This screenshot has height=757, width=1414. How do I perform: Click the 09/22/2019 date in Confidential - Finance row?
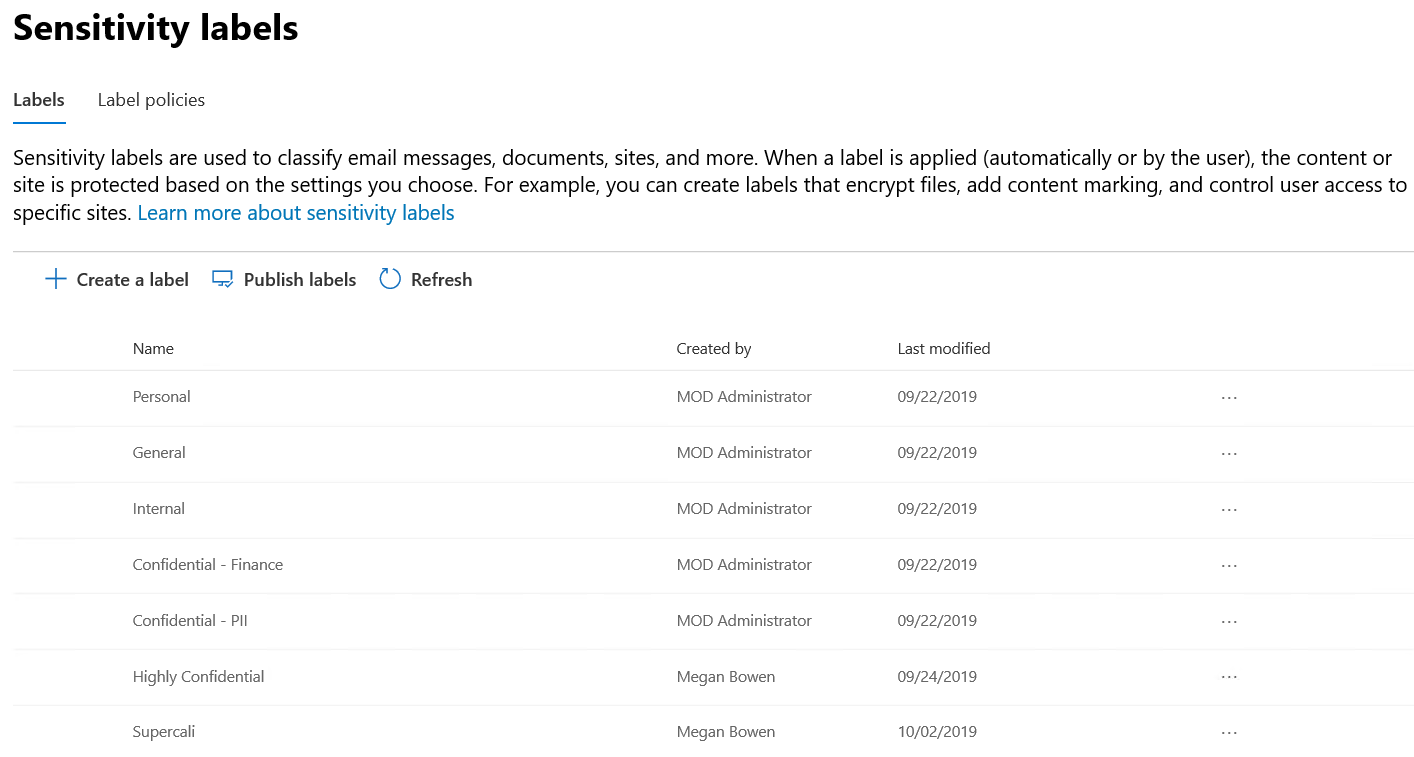click(x=937, y=565)
